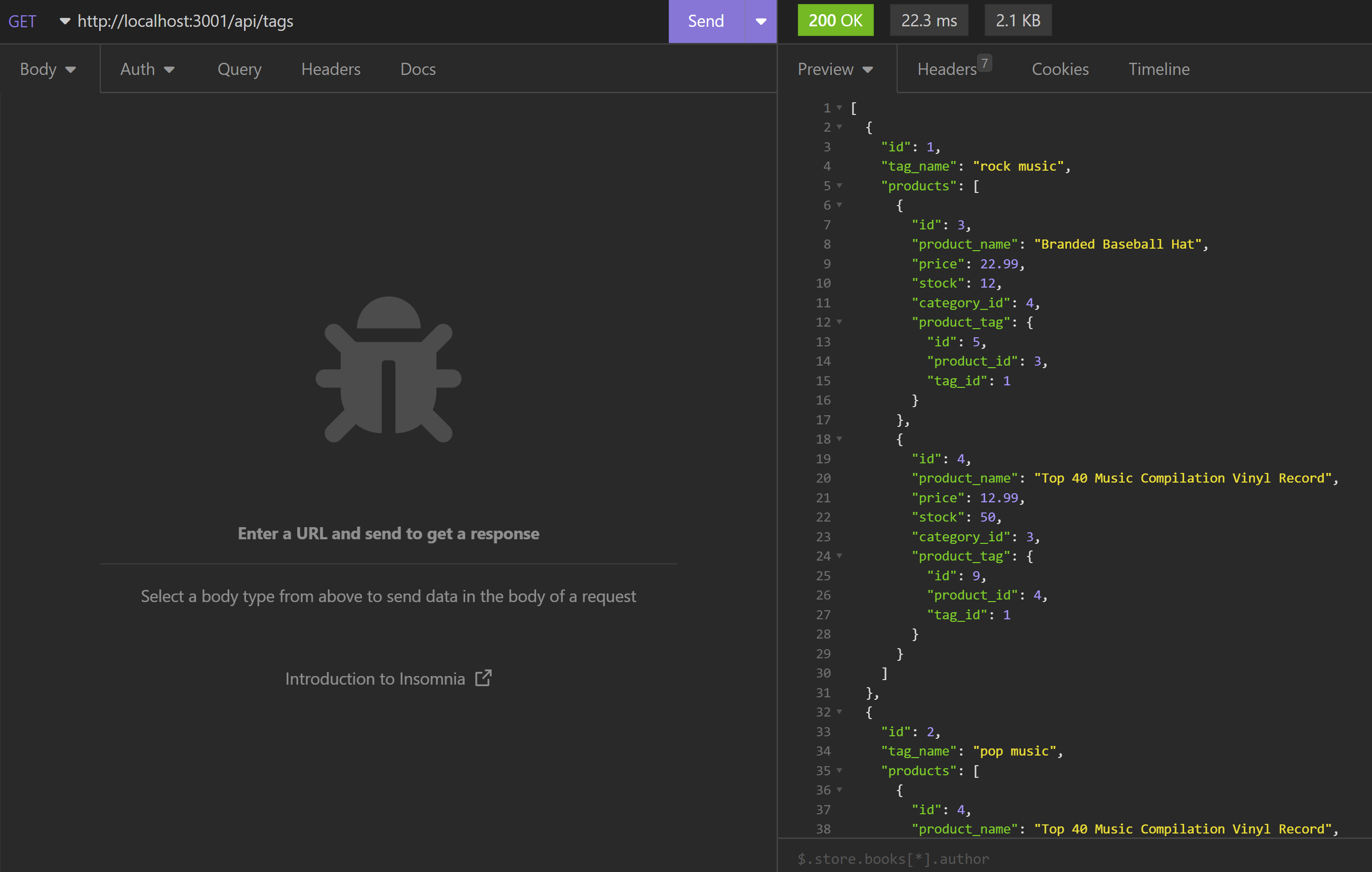Collapse the root JSON array on line 1

(839, 108)
